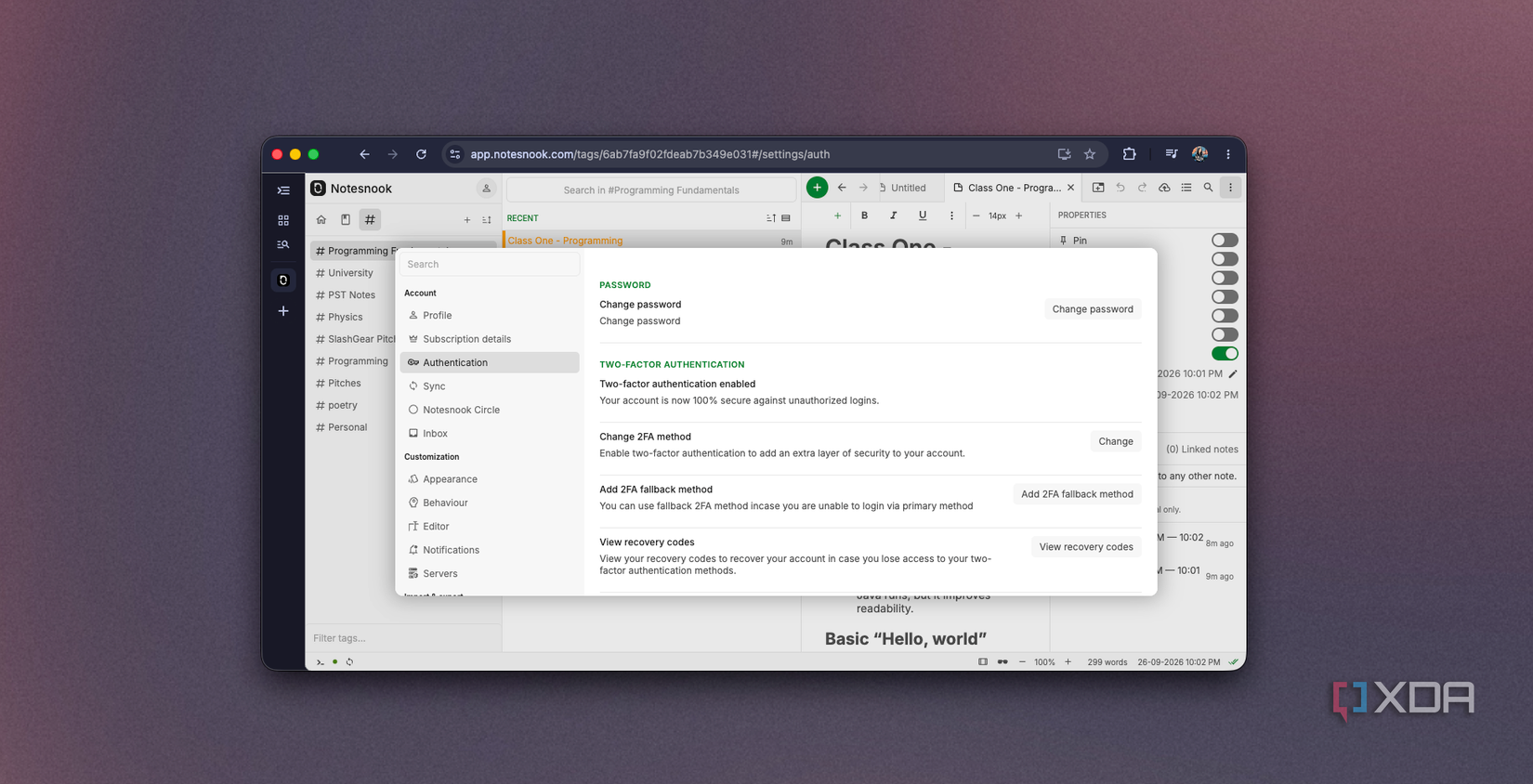Image resolution: width=1533 pixels, height=784 pixels.
Task: Open Notifications settings section
Action: [x=490, y=550]
